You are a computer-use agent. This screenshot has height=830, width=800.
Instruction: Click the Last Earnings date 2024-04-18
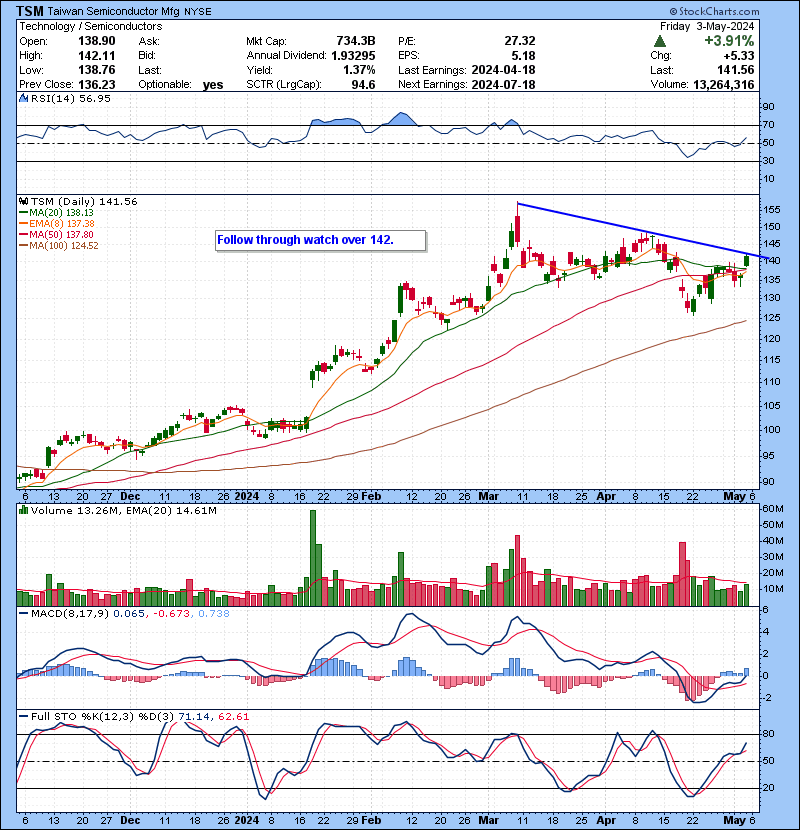tap(503, 70)
